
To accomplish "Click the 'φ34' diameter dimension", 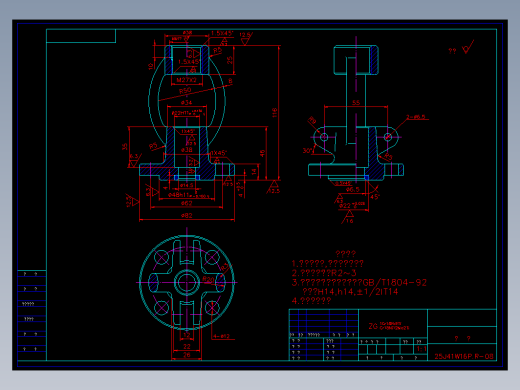I will pos(186,103).
